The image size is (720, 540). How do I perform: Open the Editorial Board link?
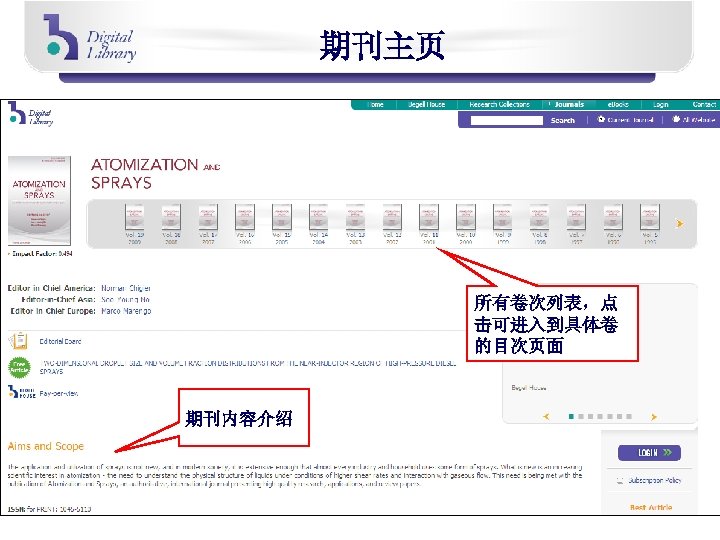pos(60,342)
